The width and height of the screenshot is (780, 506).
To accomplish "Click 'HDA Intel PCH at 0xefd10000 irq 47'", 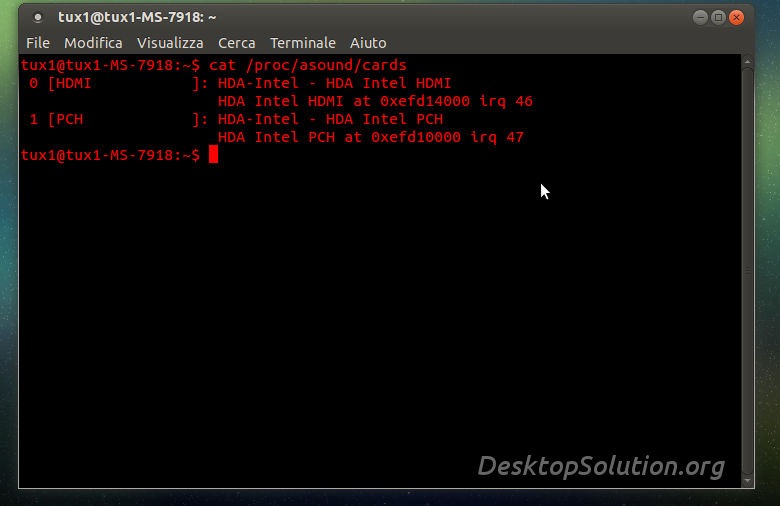I will 371,137.
